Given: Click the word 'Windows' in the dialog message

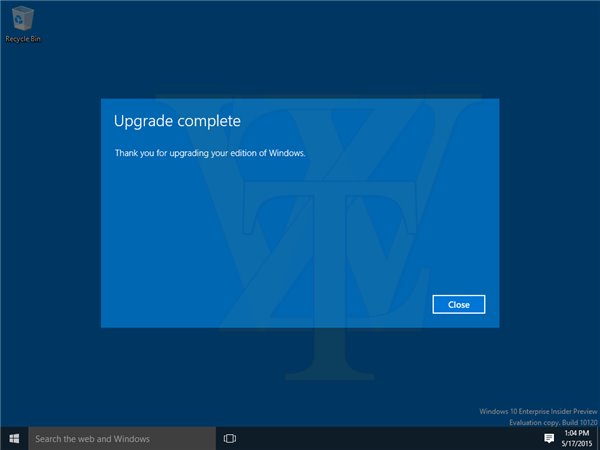Looking at the screenshot, I should click(x=287, y=153).
